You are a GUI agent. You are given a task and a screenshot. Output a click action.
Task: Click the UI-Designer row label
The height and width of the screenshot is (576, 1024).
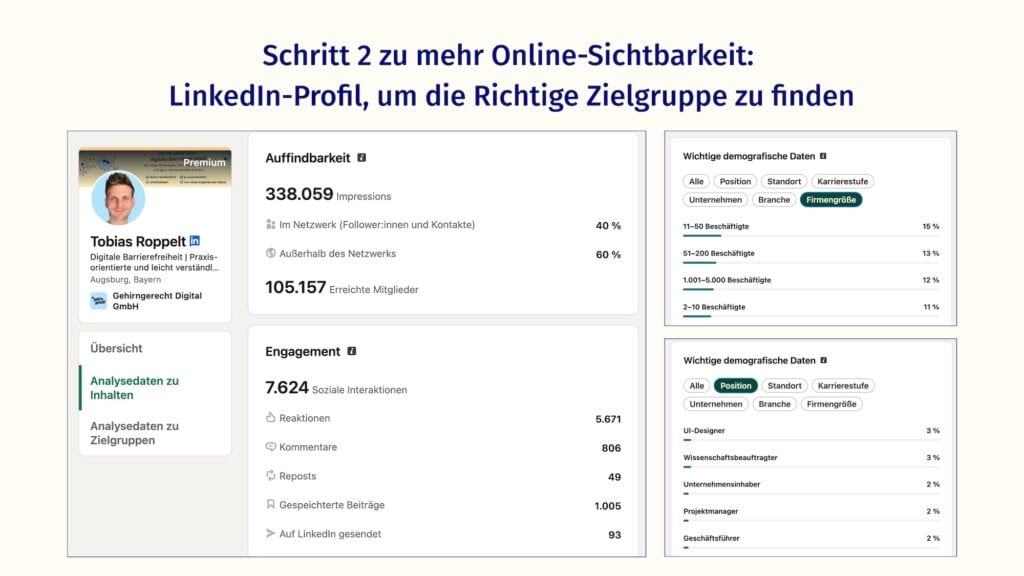pos(704,431)
